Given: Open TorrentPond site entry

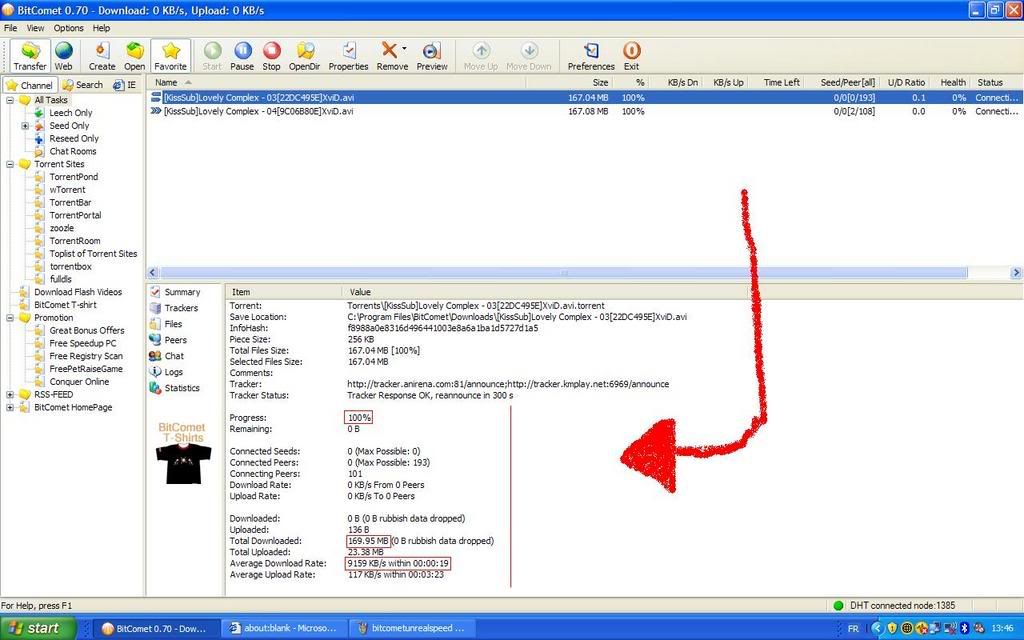Looking at the screenshot, I should coord(73,176).
